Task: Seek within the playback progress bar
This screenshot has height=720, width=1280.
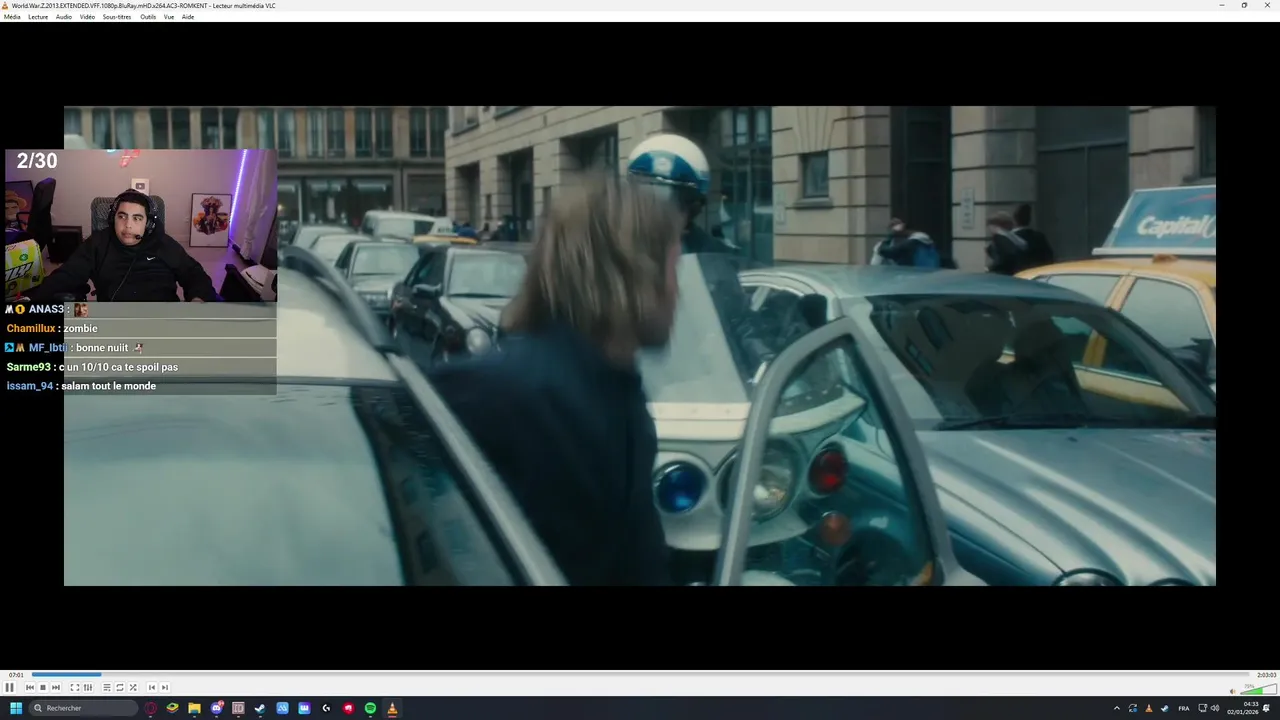Action: [x=640, y=674]
